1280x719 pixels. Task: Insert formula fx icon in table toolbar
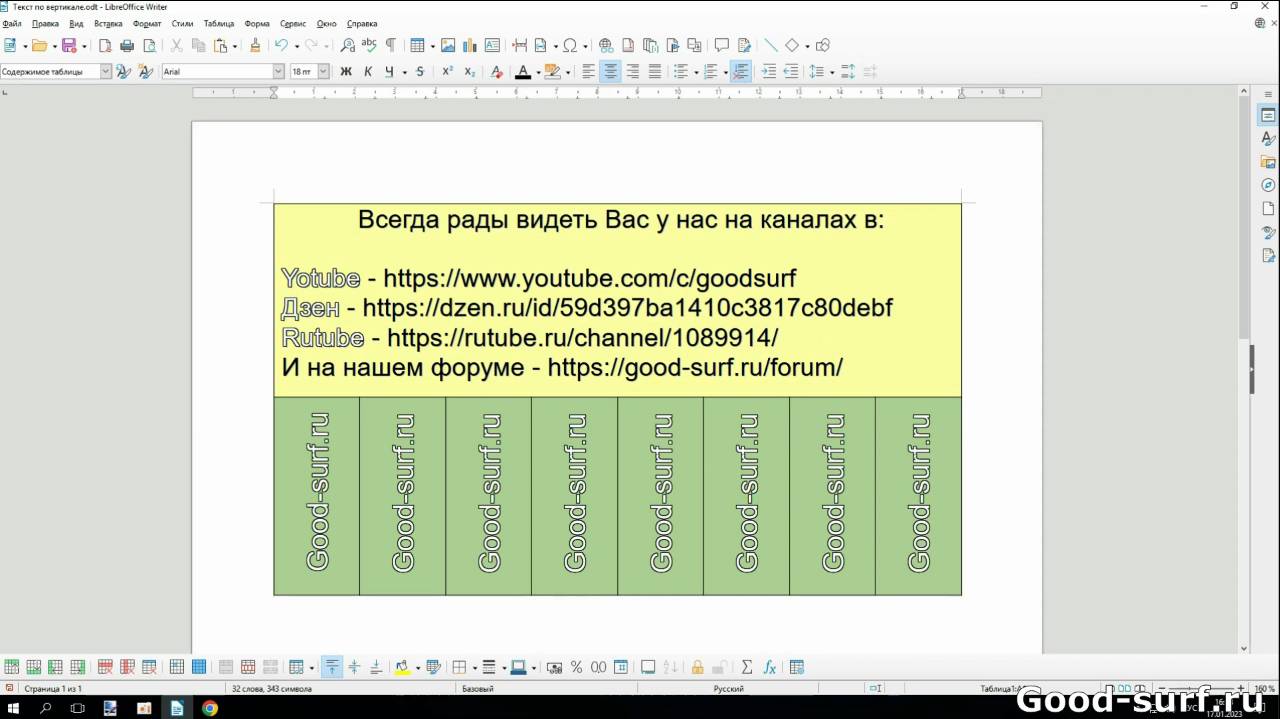pos(770,667)
